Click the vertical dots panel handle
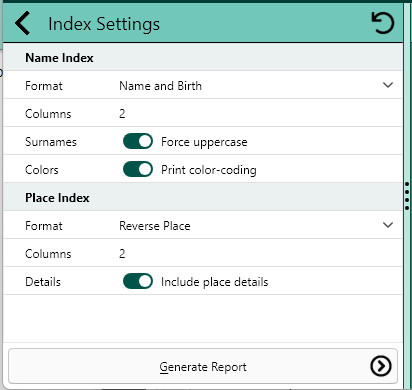Screen dimensions: 412x390 [407, 196]
